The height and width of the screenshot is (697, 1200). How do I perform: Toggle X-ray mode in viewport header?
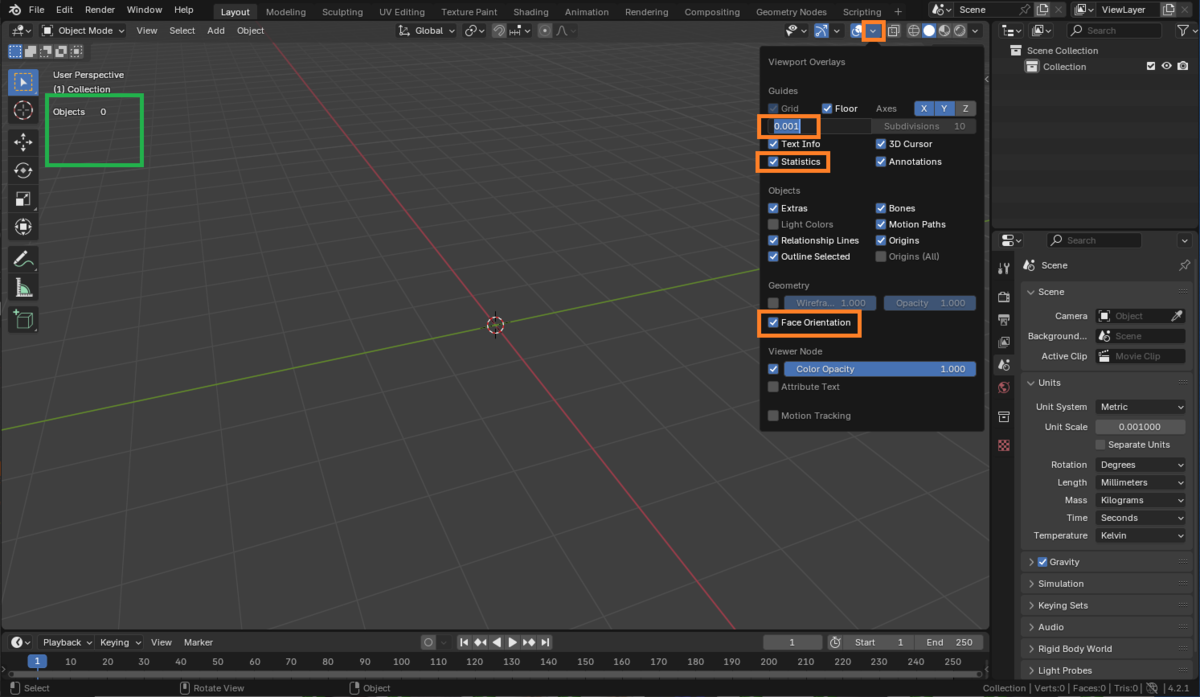893,31
